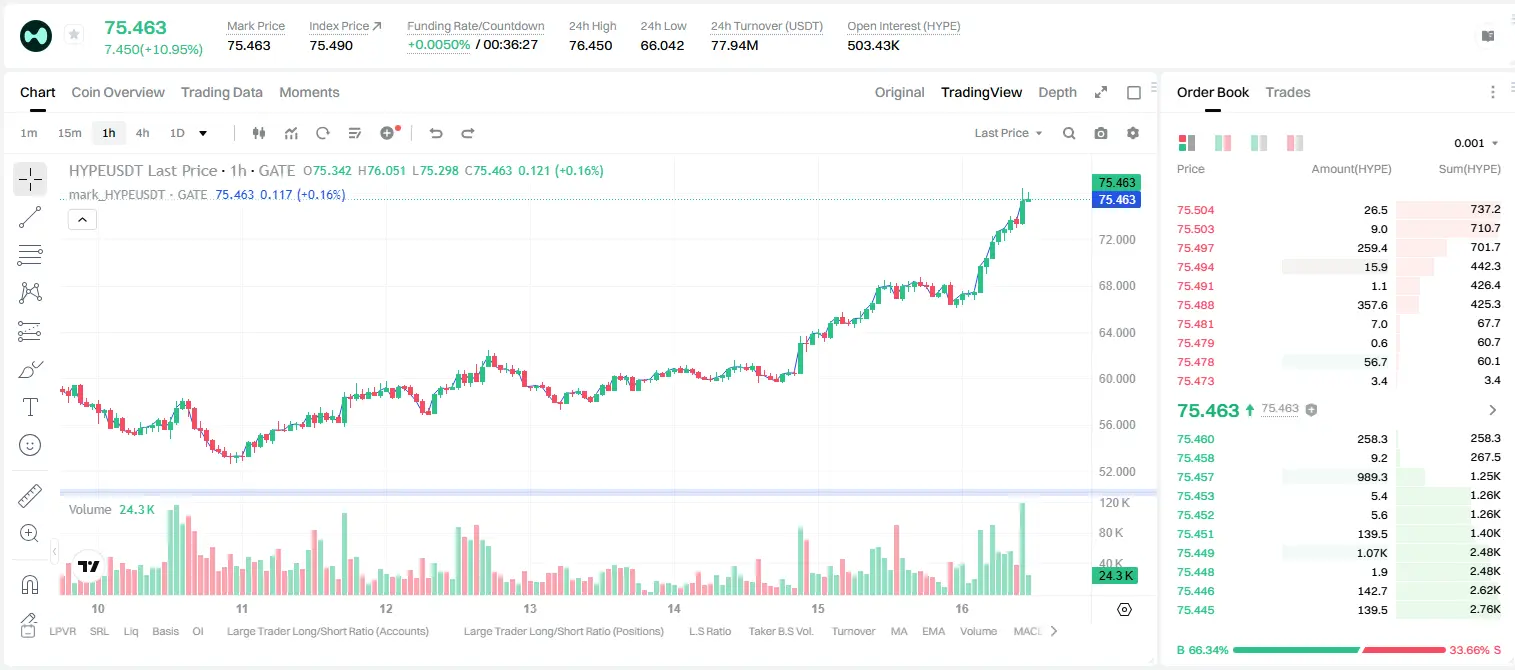Show only buy orders in order book
Image resolution: width=1515 pixels, height=670 pixels.
pos(1259,143)
